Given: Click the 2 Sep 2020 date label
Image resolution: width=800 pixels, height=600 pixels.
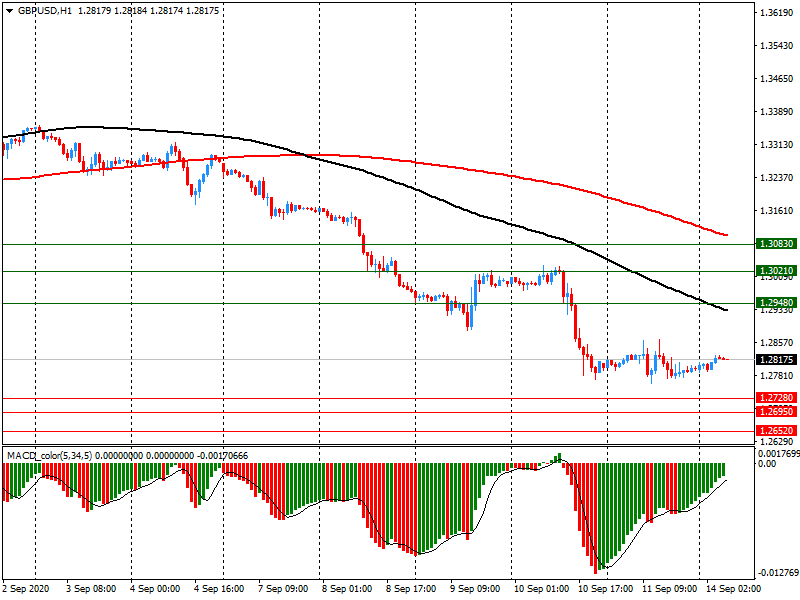Looking at the screenshot, I should point(26,589).
